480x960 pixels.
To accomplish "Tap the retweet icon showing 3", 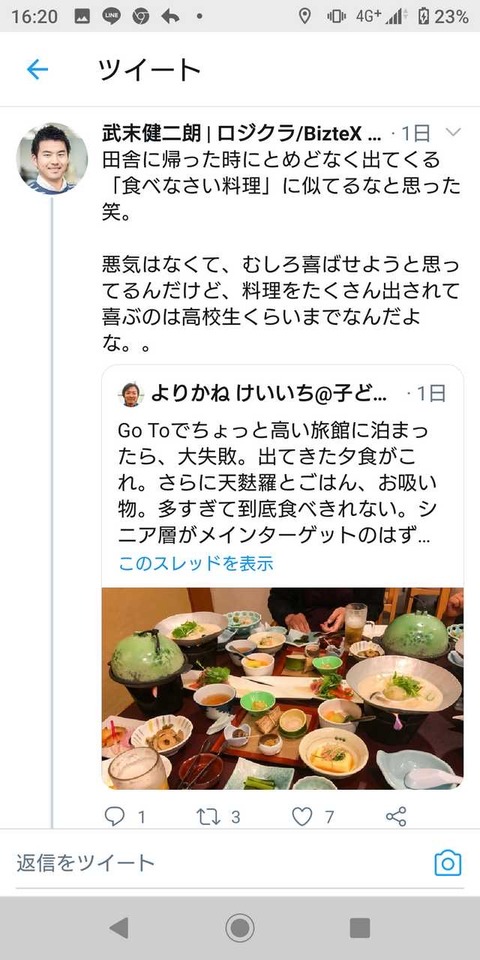I will [209, 816].
